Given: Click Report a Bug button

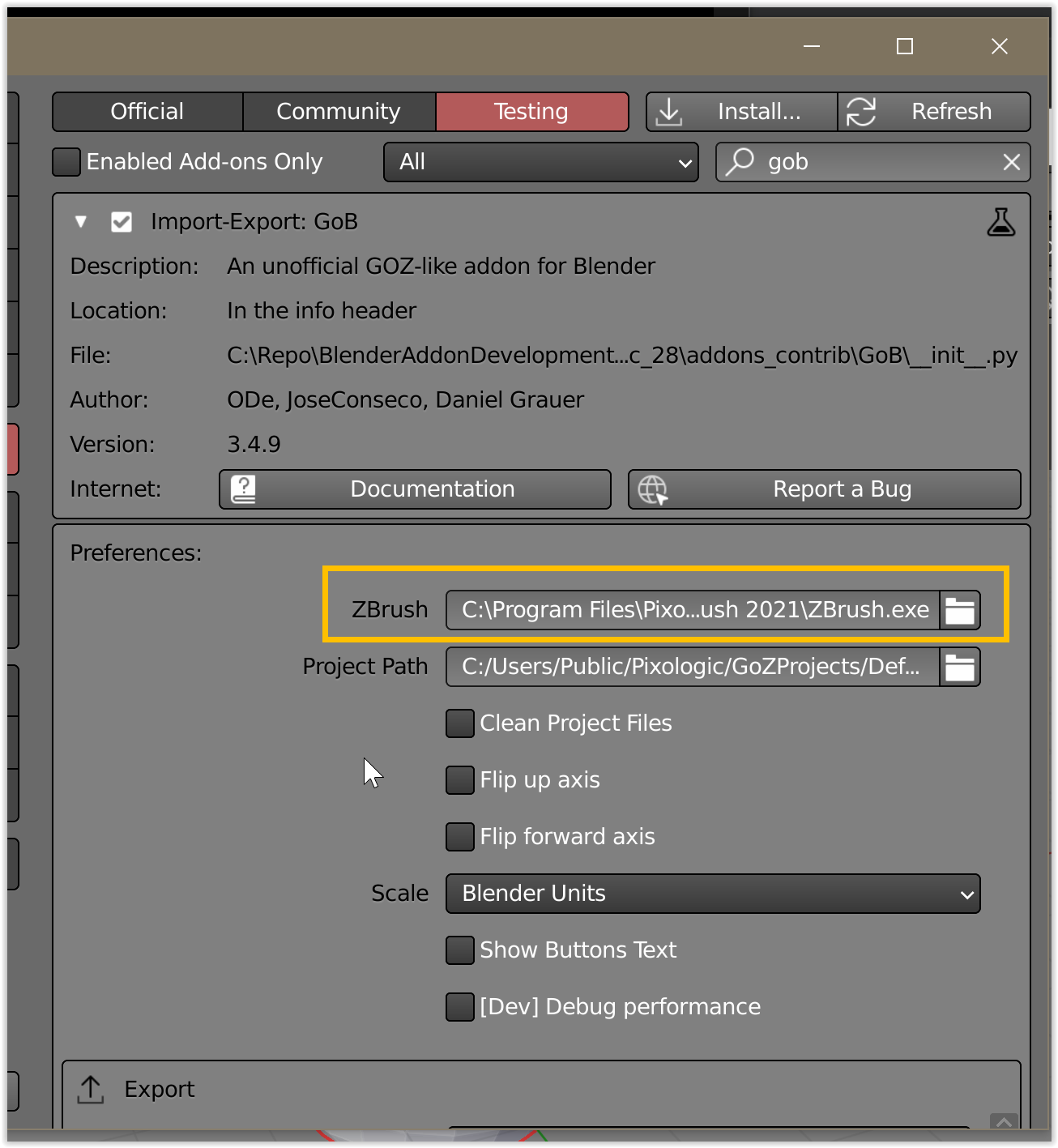Looking at the screenshot, I should click(825, 489).
